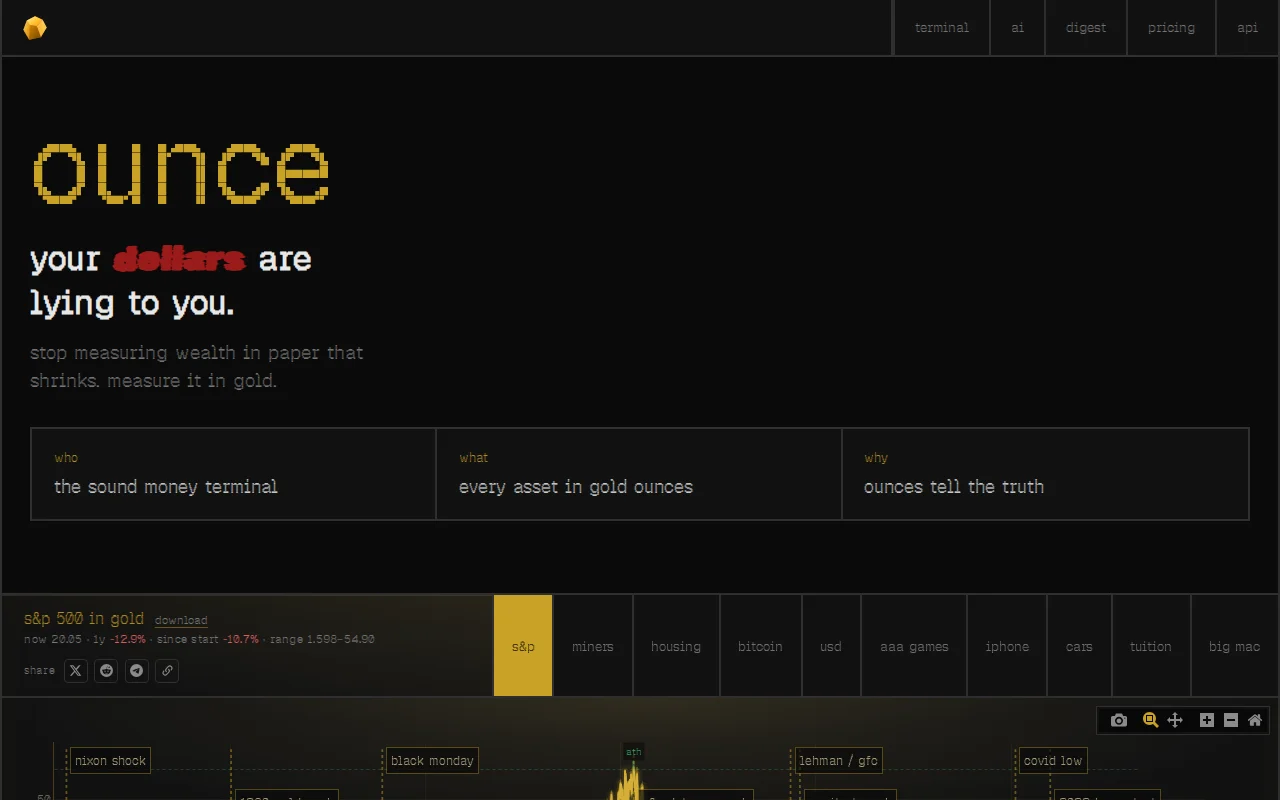Screen dimensions: 1280x800
Task: Copy chart link using link icon
Action: (167, 671)
